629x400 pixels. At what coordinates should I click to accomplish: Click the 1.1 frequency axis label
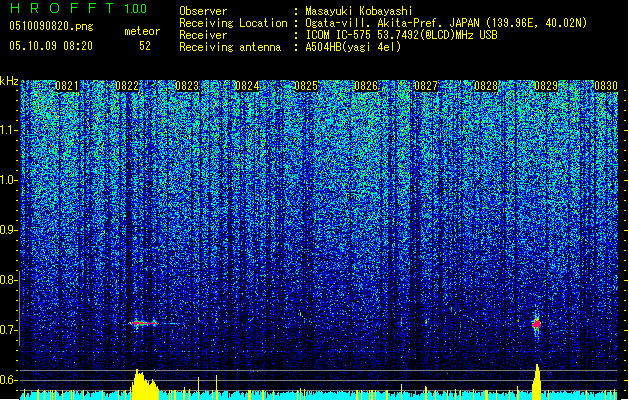click(x=8, y=130)
